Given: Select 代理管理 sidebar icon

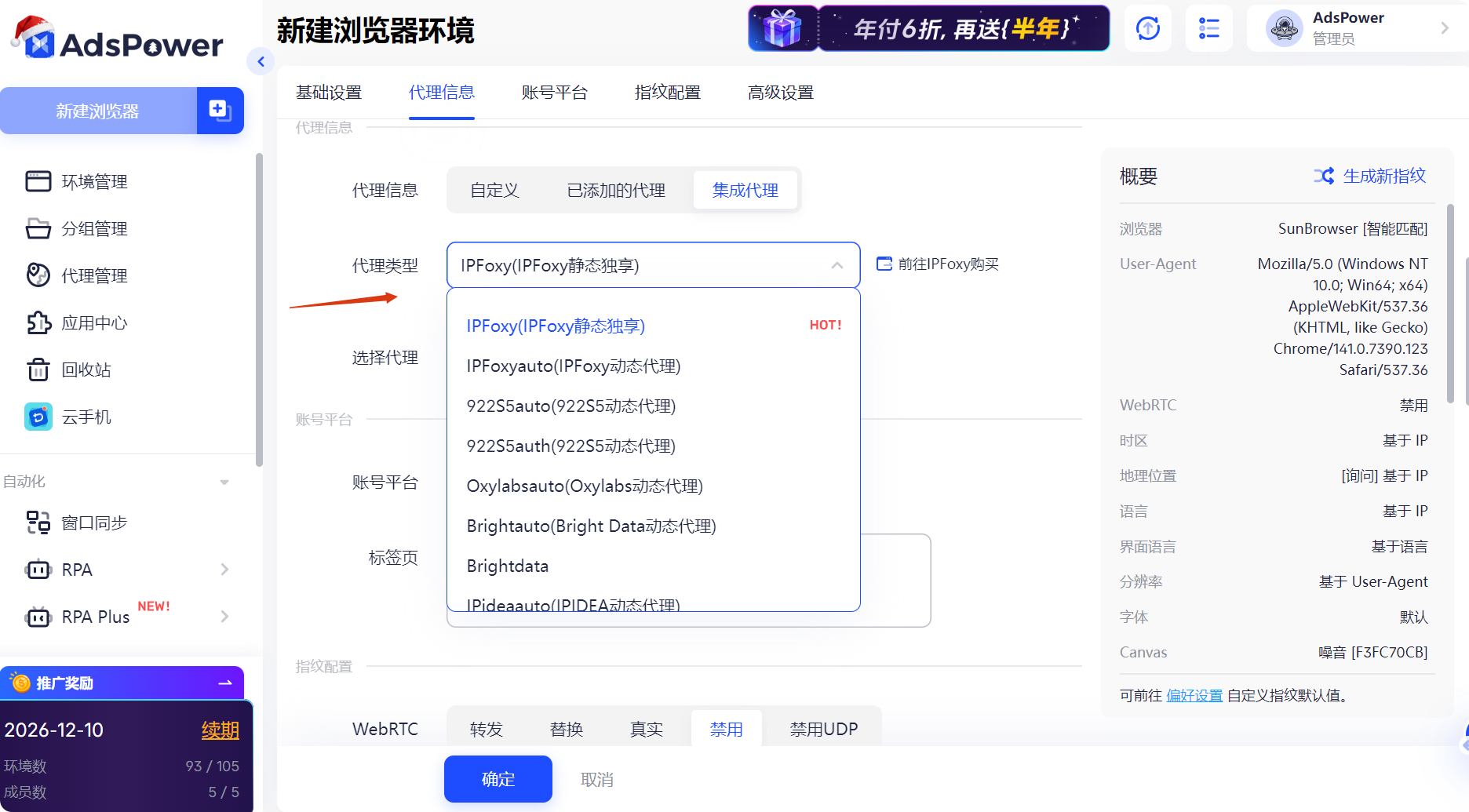Looking at the screenshot, I should pos(94,275).
